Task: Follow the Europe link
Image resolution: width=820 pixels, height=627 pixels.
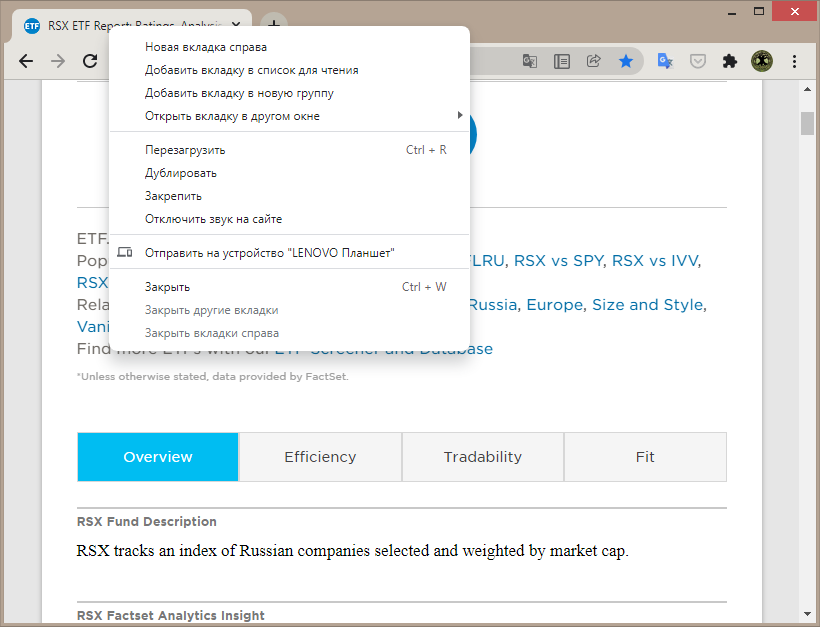Action: [554, 305]
